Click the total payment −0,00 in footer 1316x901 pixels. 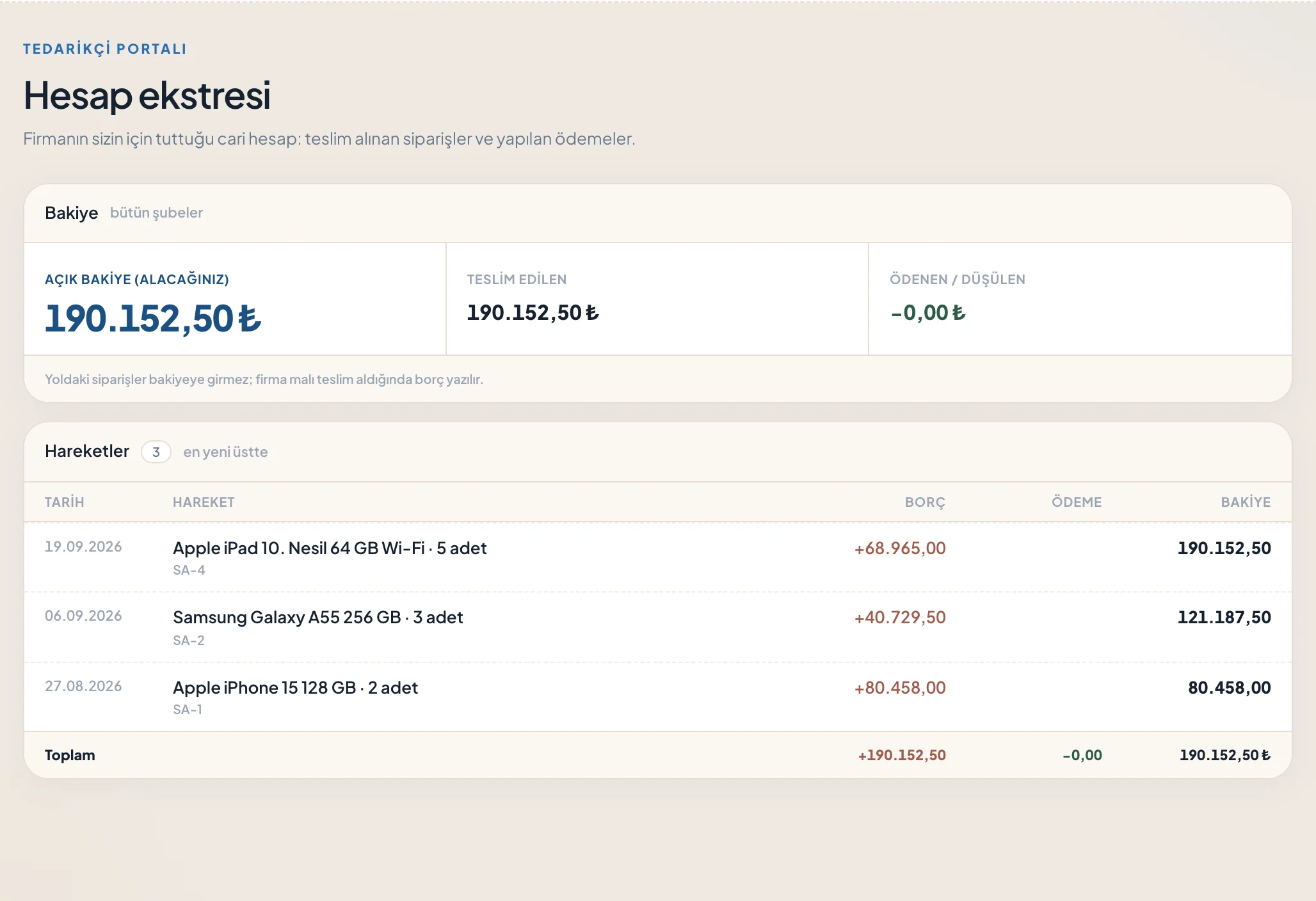1082,756
